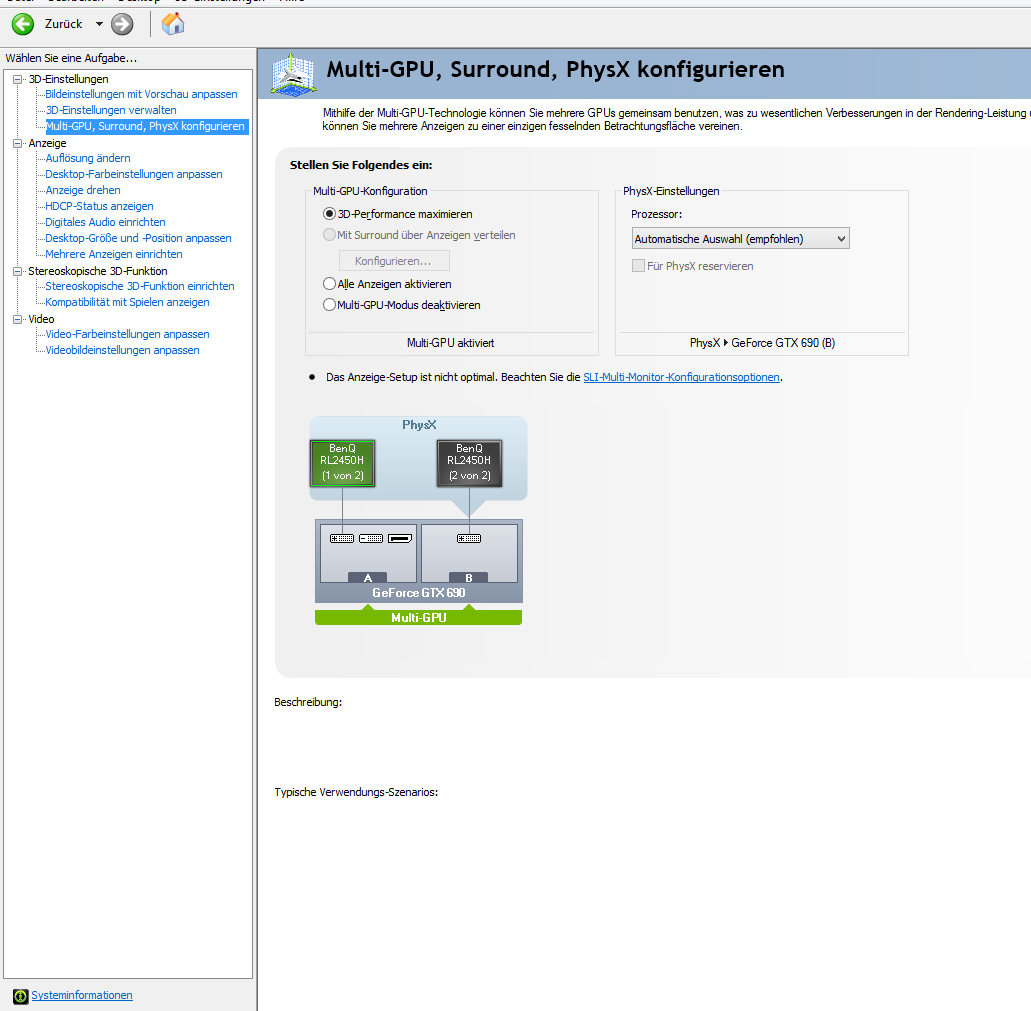Open Auflösung ändern
Image resolution: width=1031 pixels, height=1011 pixels.
[x=87, y=158]
